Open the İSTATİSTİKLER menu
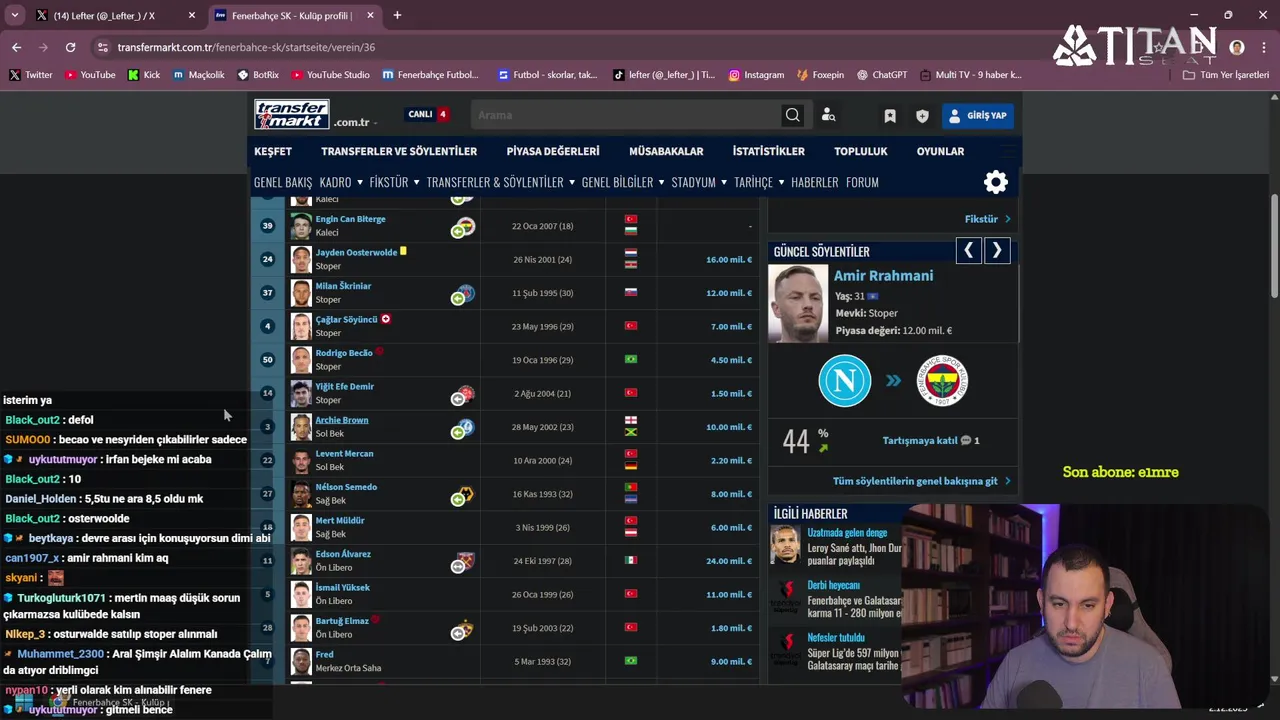 768,151
